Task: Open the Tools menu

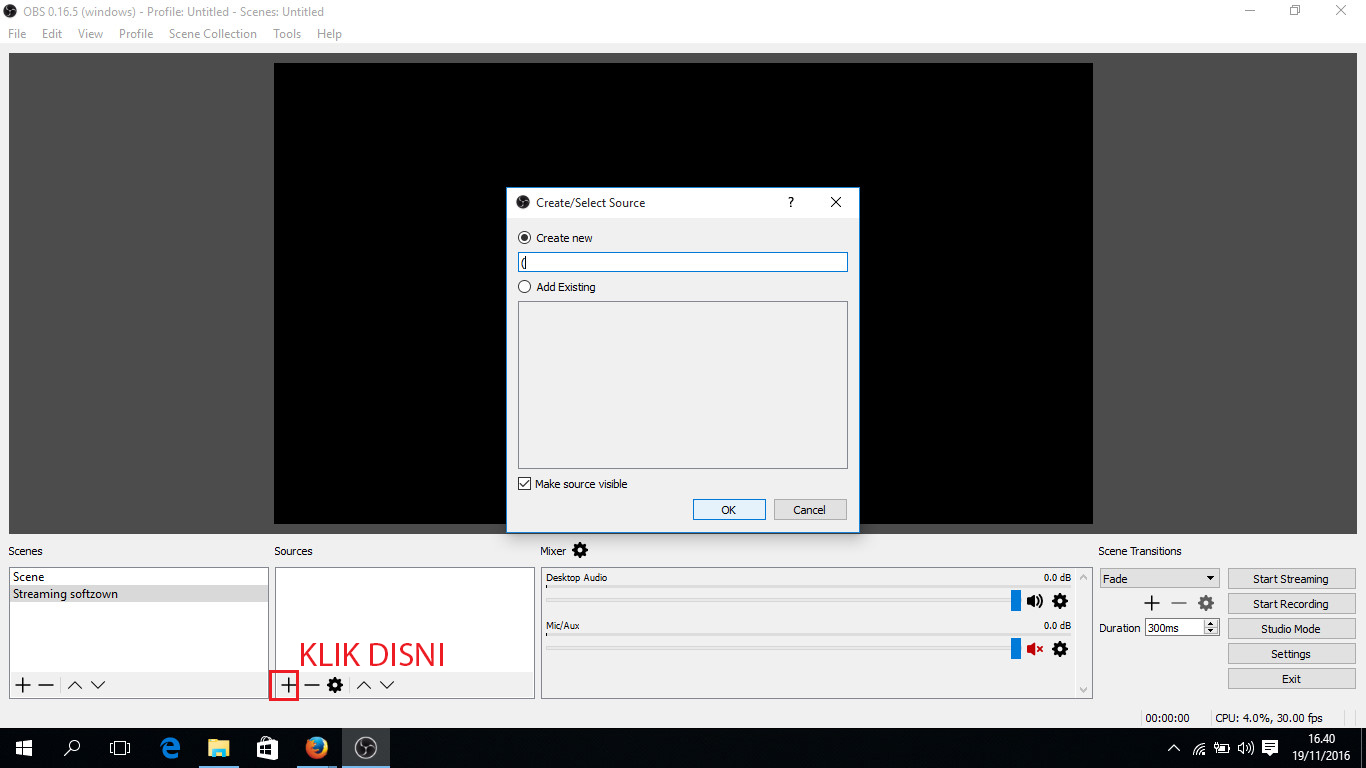Action: tap(287, 33)
